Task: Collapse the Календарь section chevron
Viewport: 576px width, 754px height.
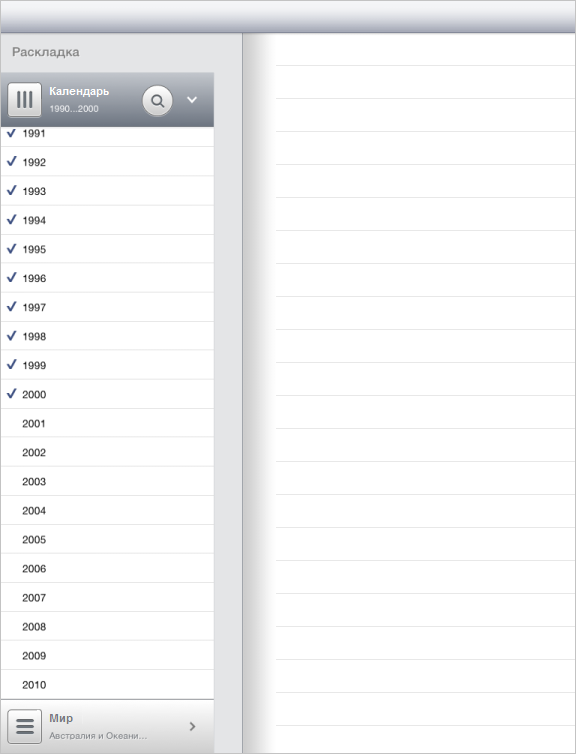Action: (192, 100)
